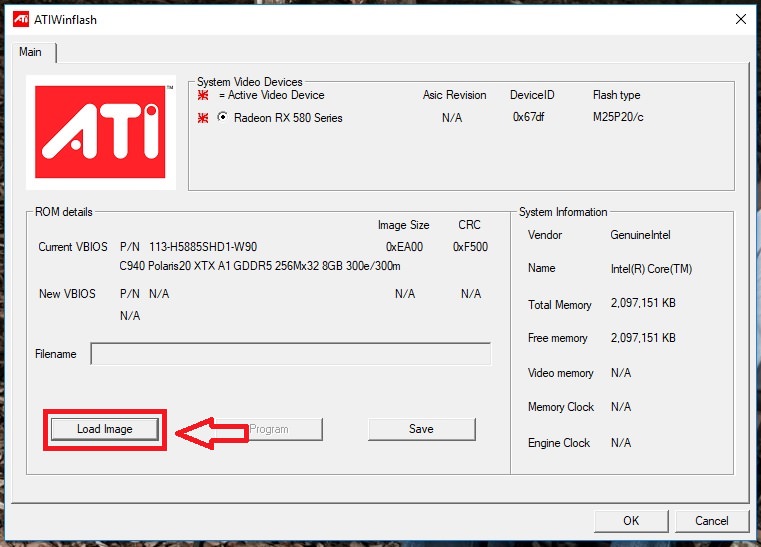Click the New VBIOS label
This screenshot has width=761, height=547.
pos(67,294)
